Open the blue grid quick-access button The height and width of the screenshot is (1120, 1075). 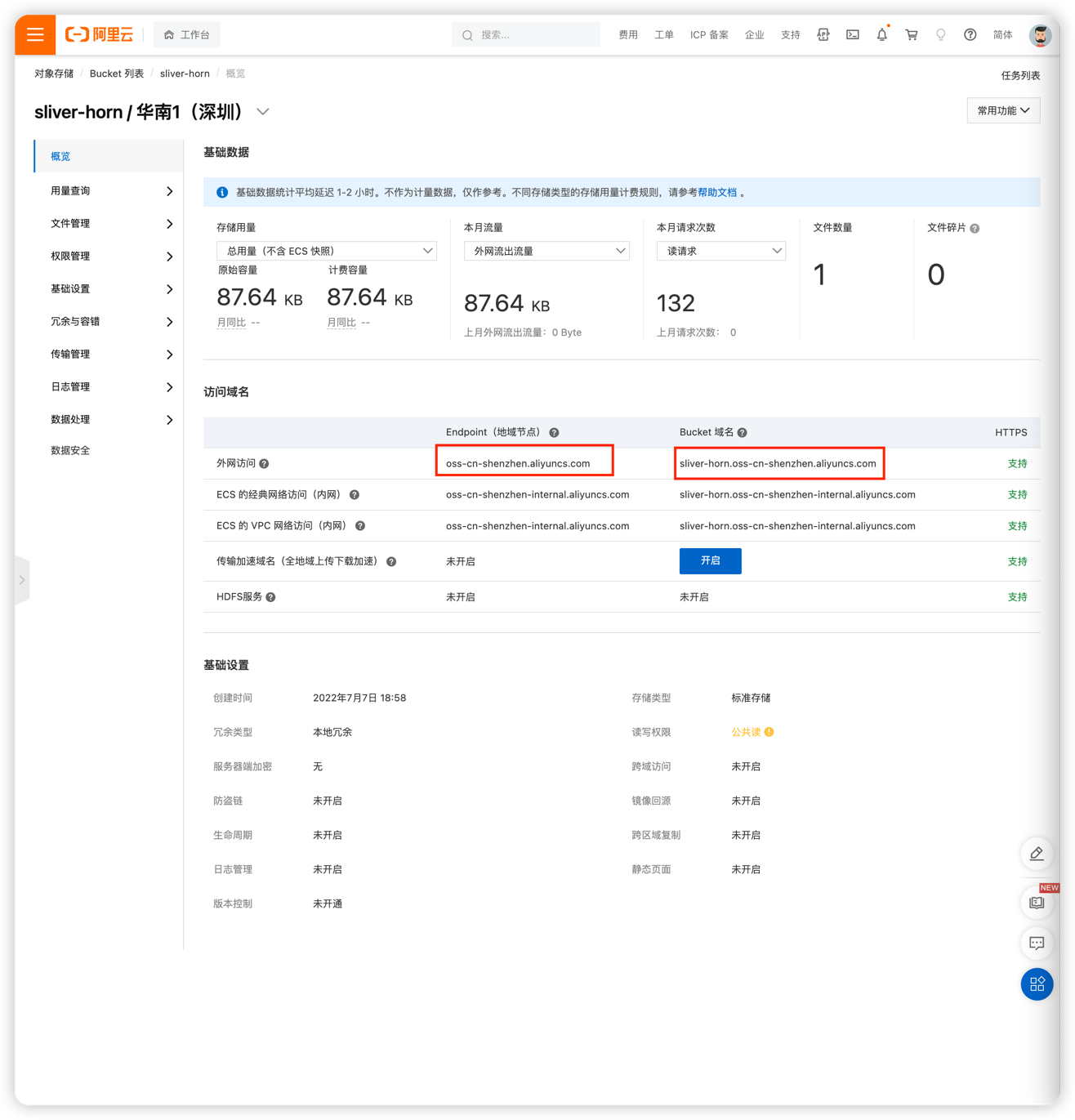tap(1037, 984)
